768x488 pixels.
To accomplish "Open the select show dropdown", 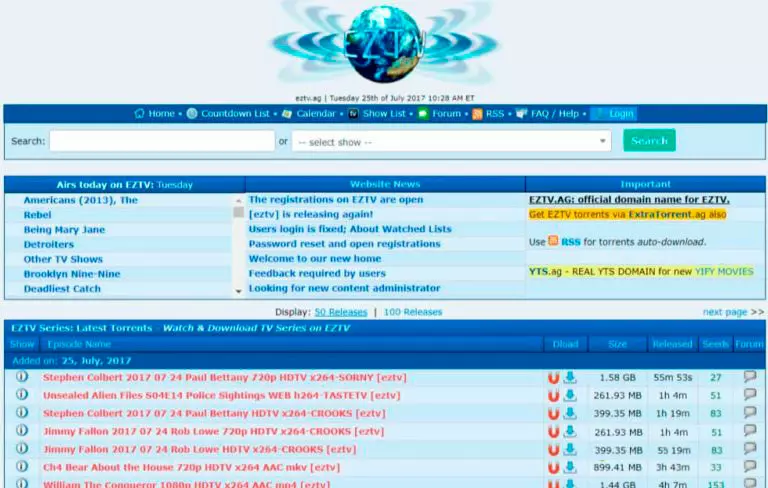I will click(452, 142).
